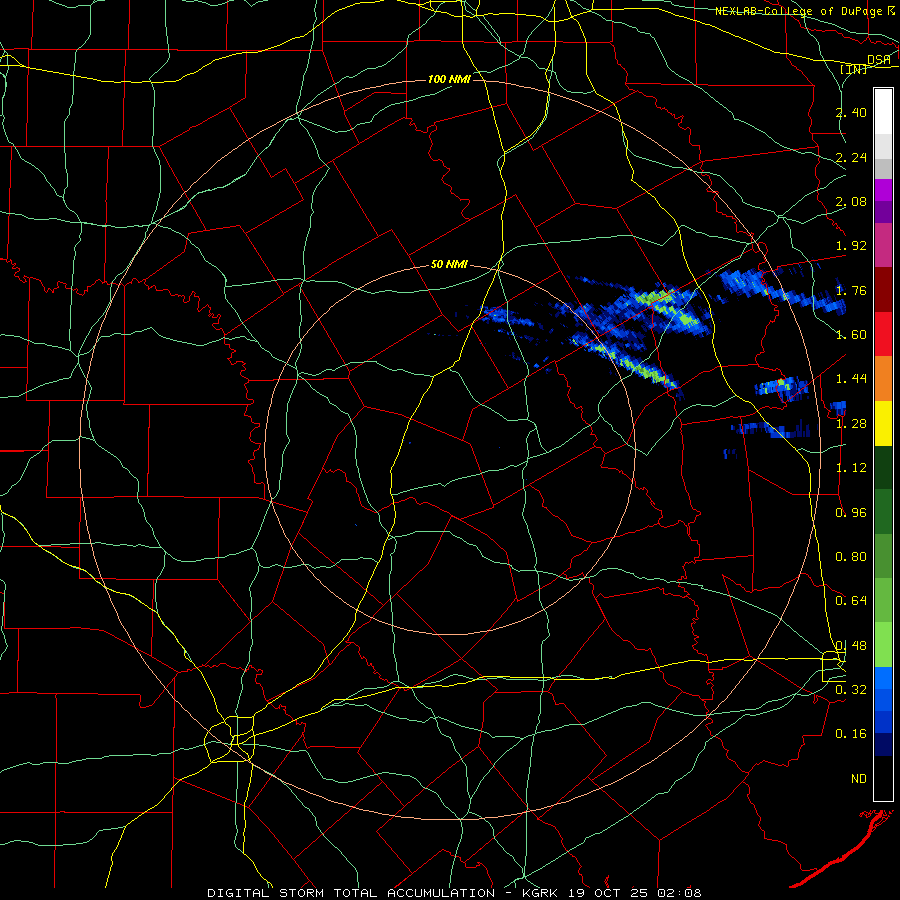Select the black ND swatch in the scale
The image size is (900, 900).
pyautogui.click(x=883, y=778)
